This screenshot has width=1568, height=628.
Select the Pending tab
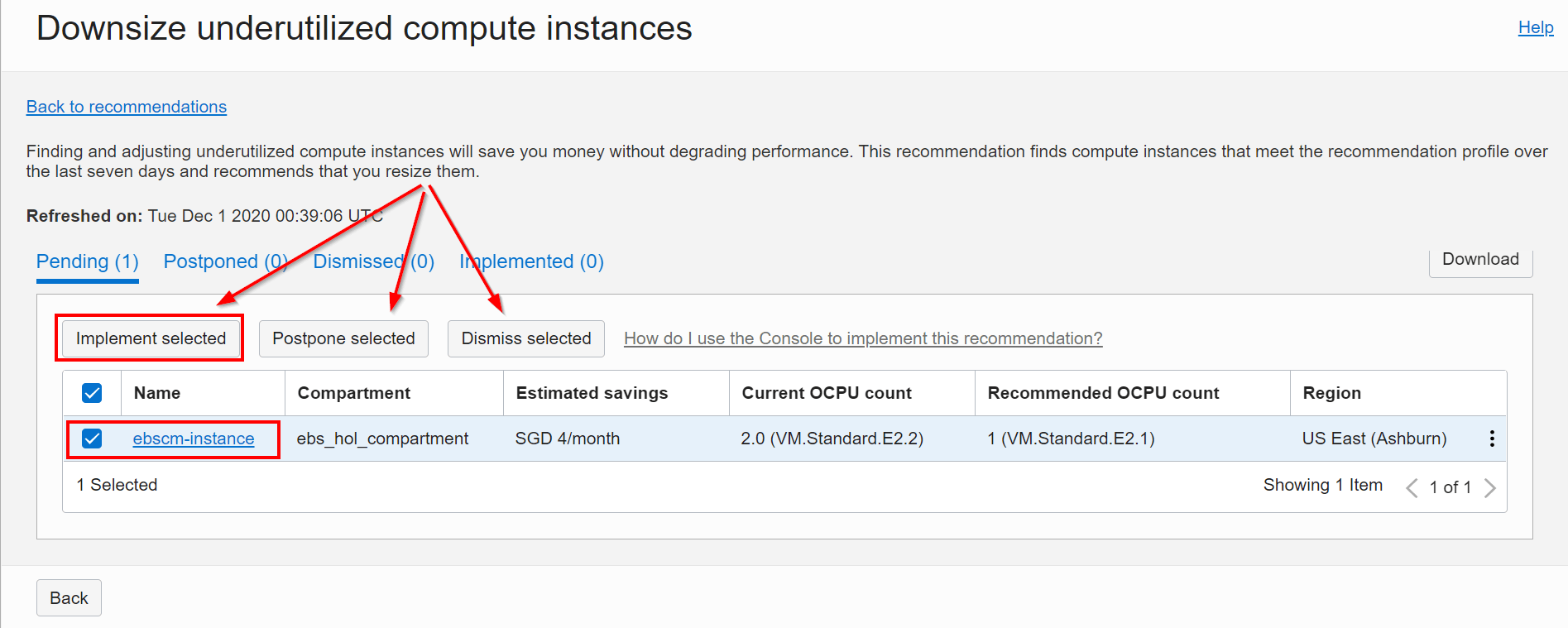coord(87,261)
